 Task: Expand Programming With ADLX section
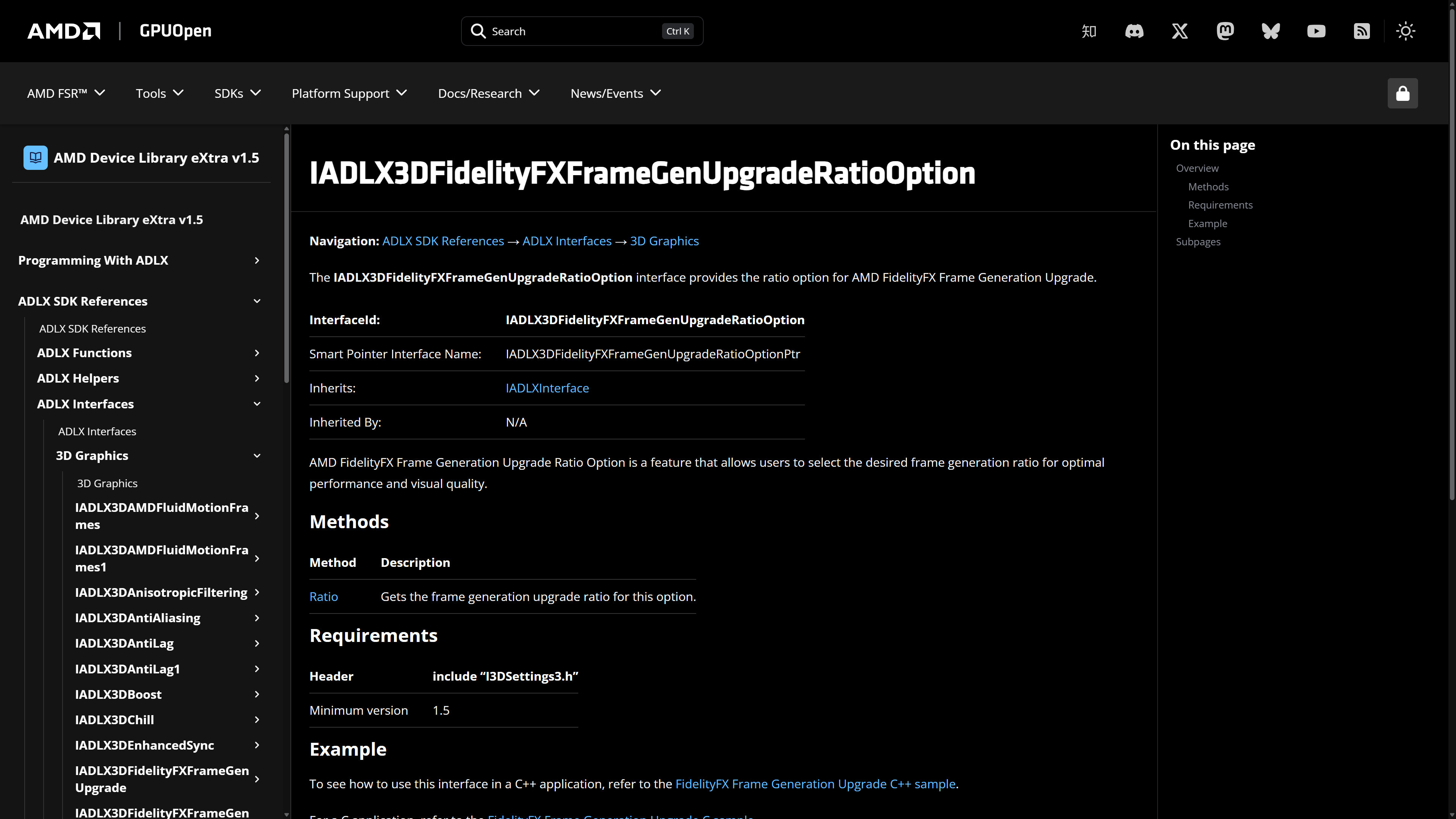point(257,260)
